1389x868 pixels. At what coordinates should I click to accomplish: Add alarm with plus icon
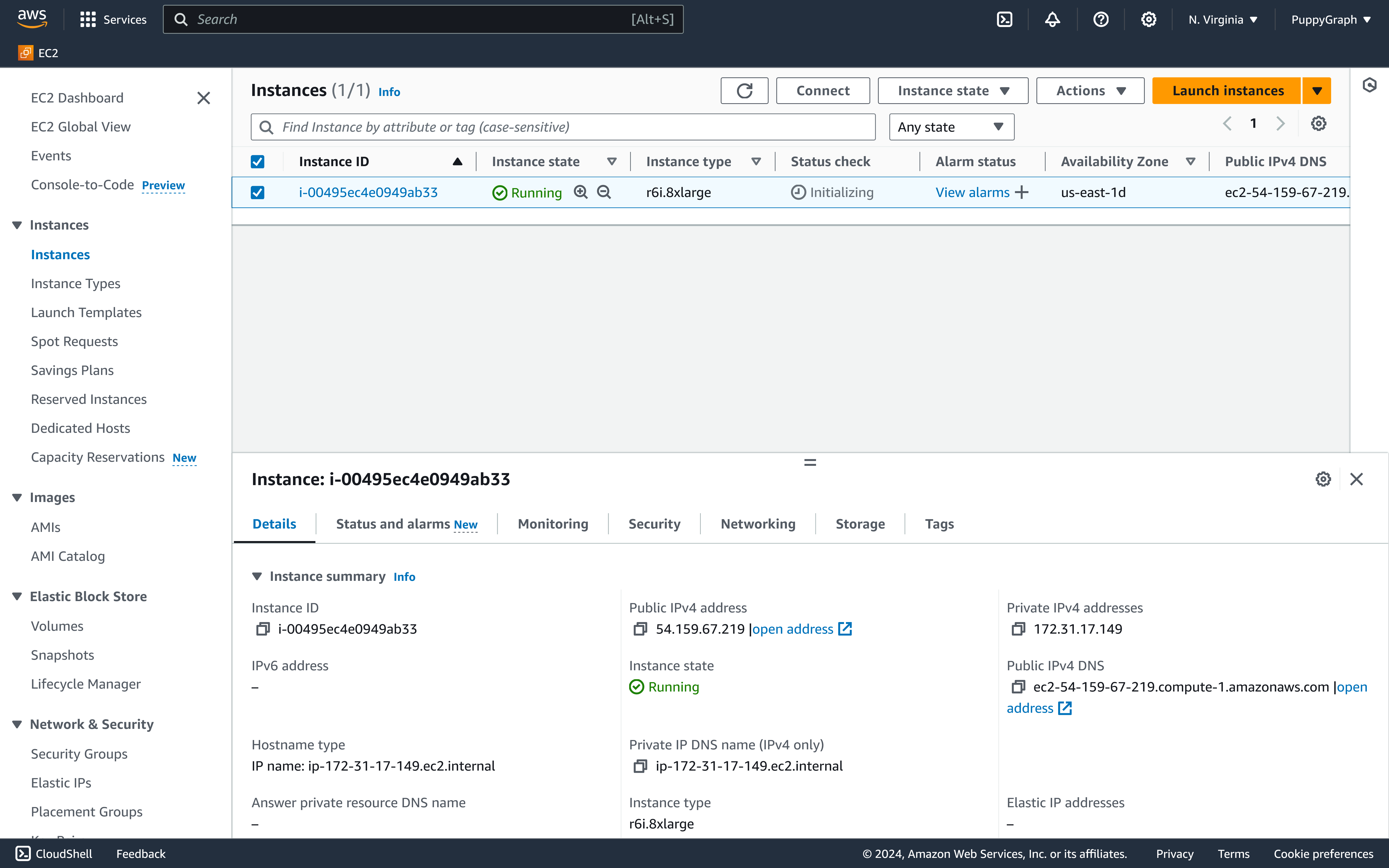[1022, 192]
